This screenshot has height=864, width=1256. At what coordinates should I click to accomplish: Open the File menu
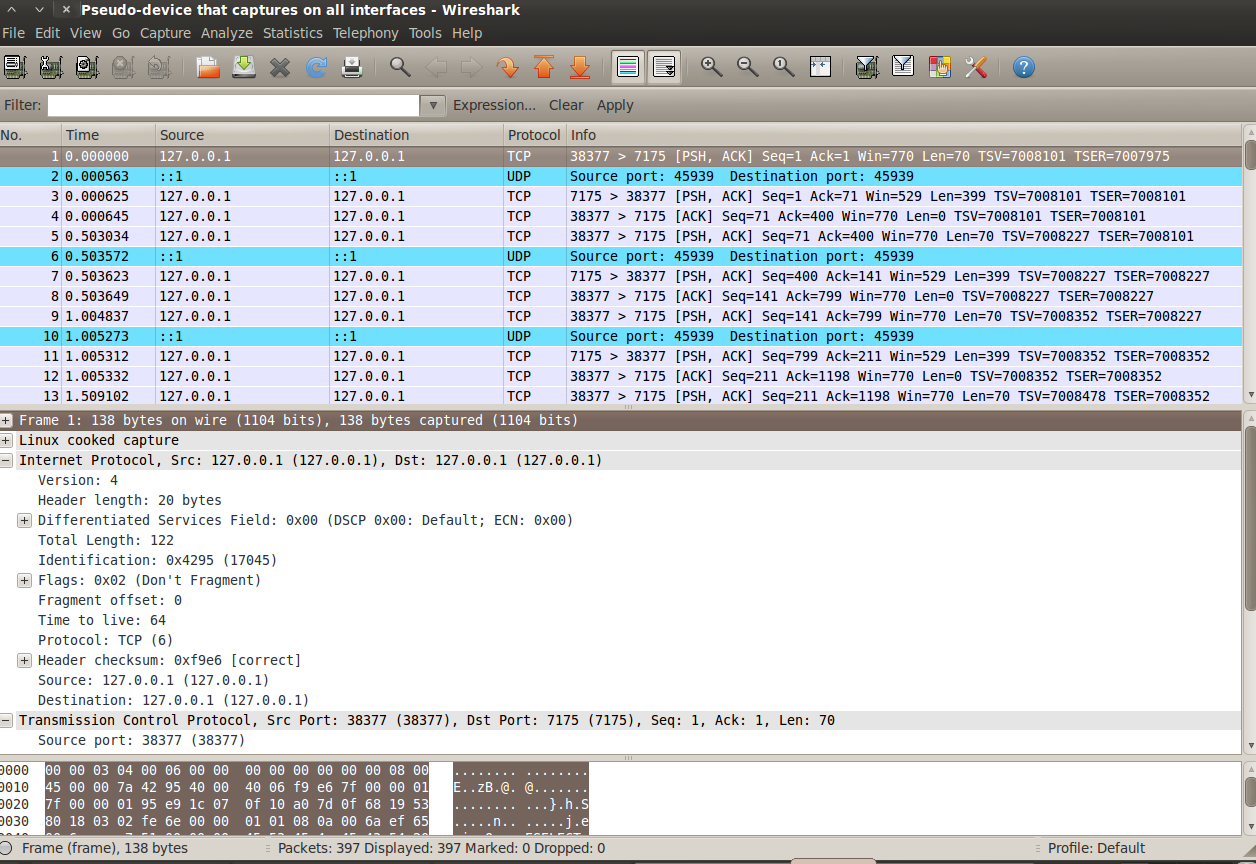point(14,33)
